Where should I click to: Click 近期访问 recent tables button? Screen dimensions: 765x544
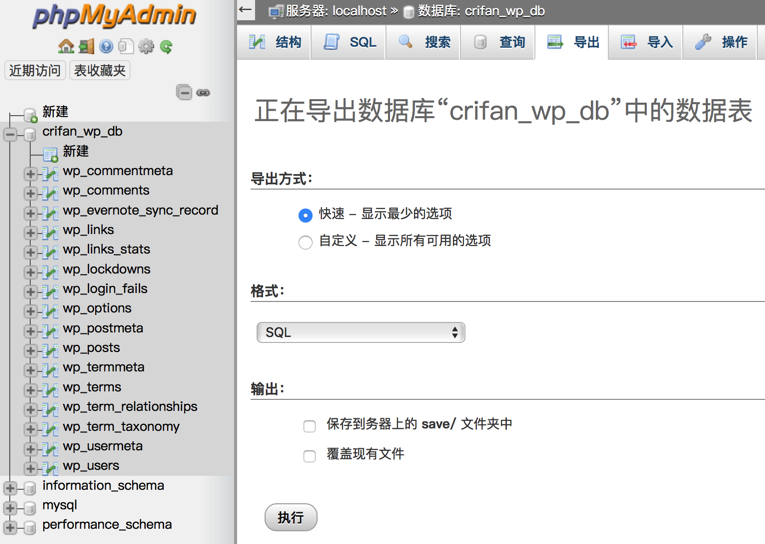pyautogui.click(x=35, y=71)
